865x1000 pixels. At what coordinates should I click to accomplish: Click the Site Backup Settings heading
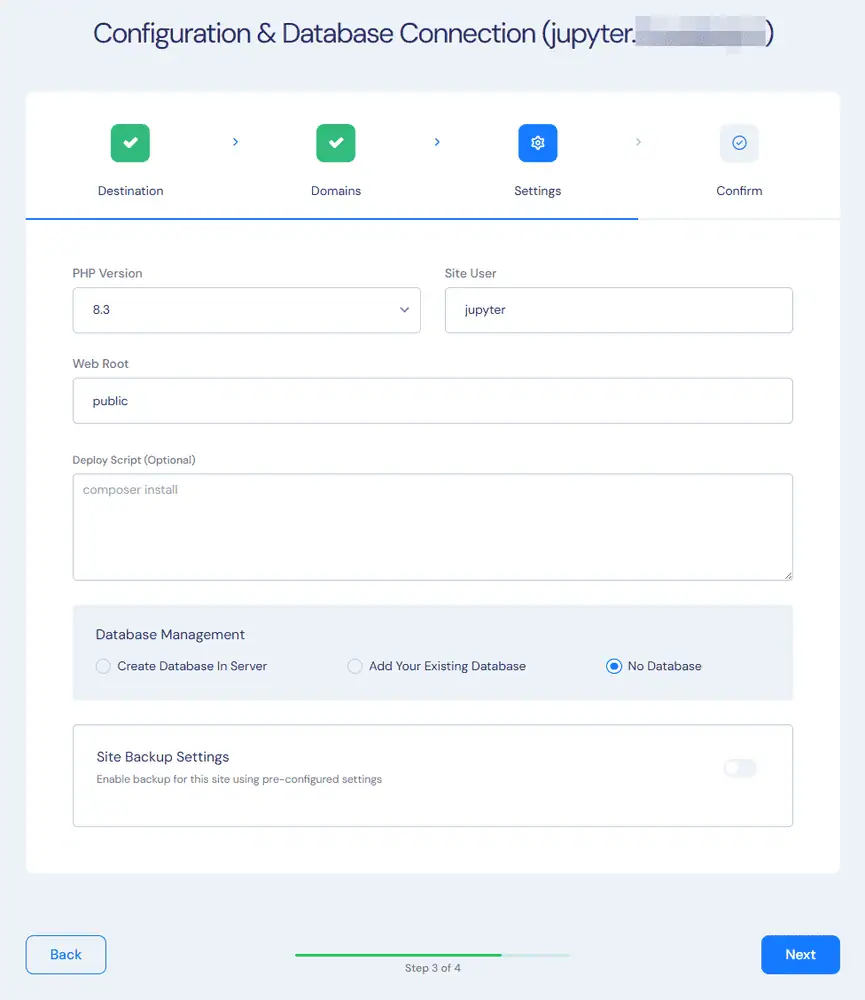[163, 757]
